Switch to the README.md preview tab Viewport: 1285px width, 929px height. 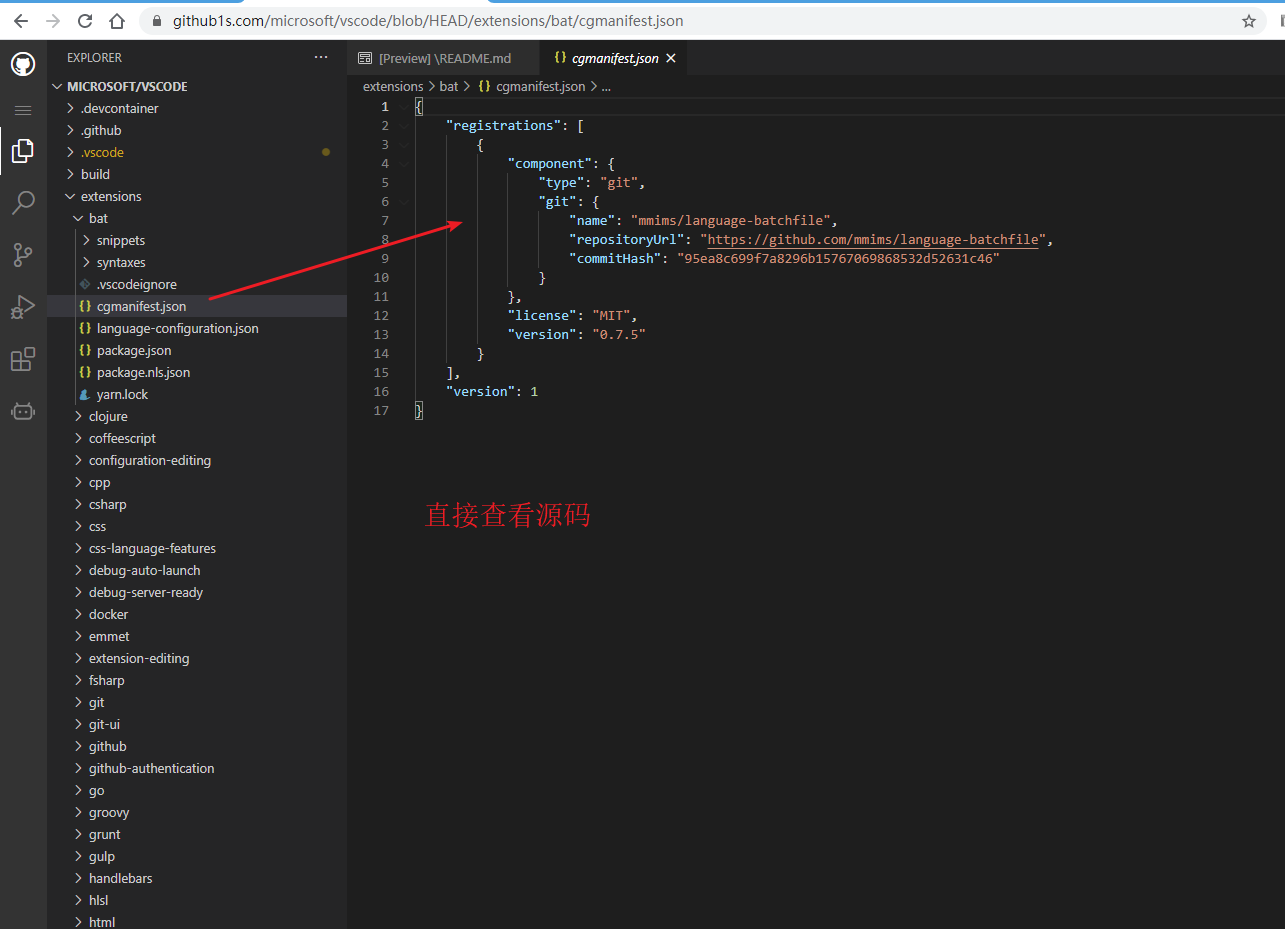tap(443, 58)
